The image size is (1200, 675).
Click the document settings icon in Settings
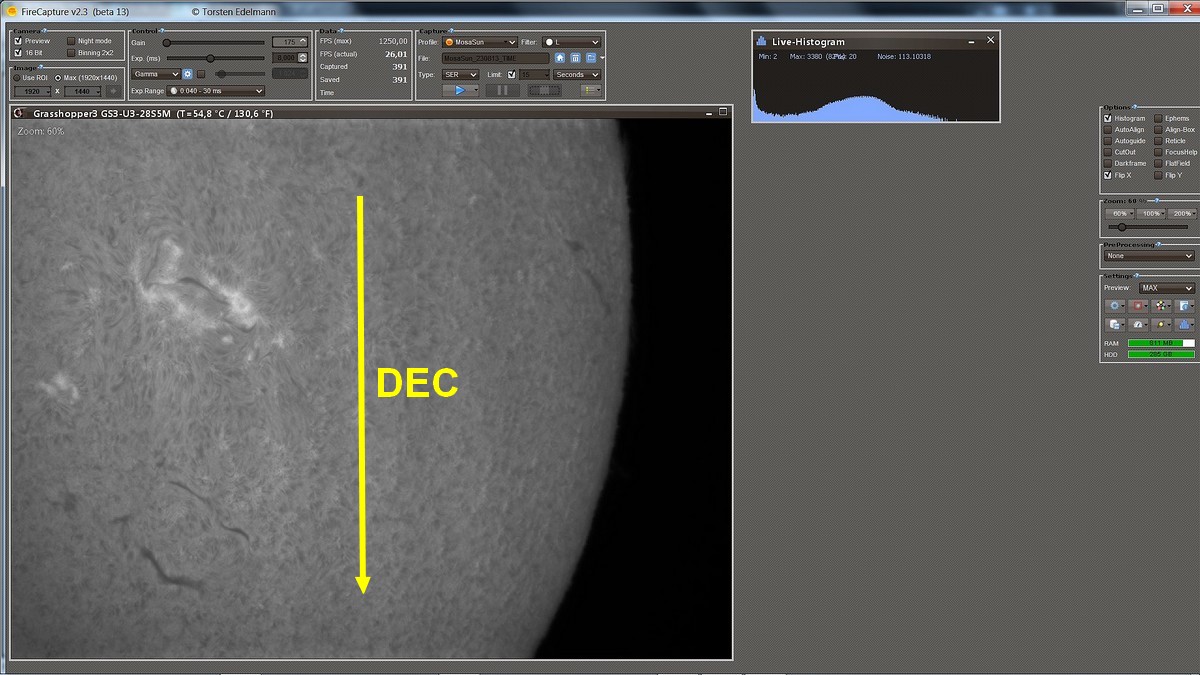pyautogui.click(x=1185, y=305)
